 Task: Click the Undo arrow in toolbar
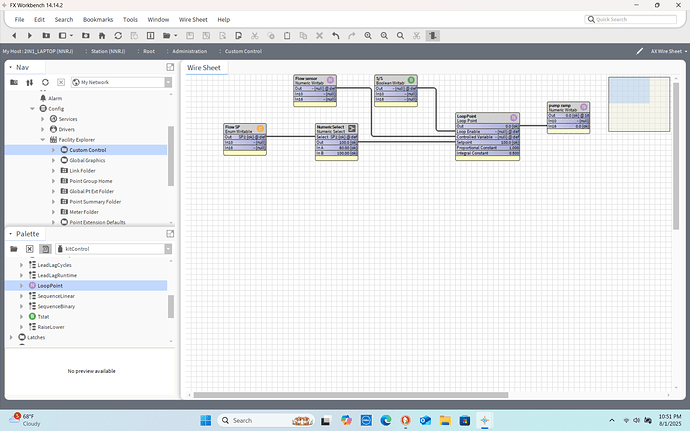[337, 36]
